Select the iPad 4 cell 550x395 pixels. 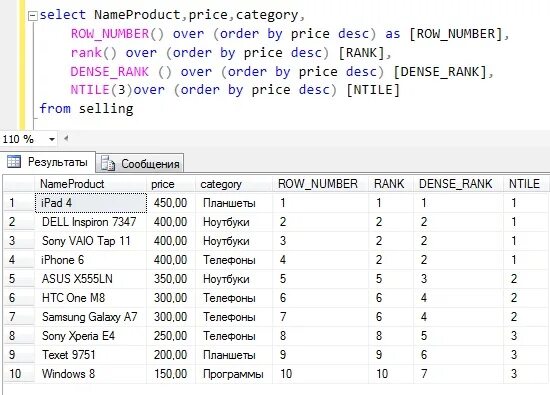pos(91,203)
